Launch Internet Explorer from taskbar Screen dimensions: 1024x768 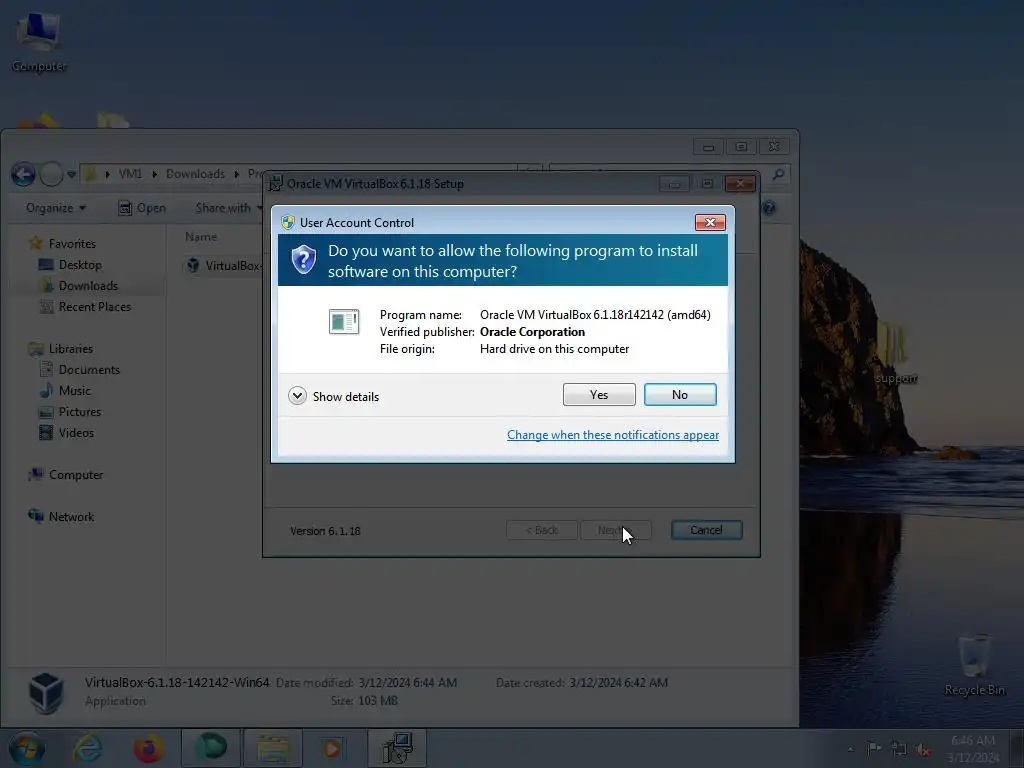coord(87,748)
